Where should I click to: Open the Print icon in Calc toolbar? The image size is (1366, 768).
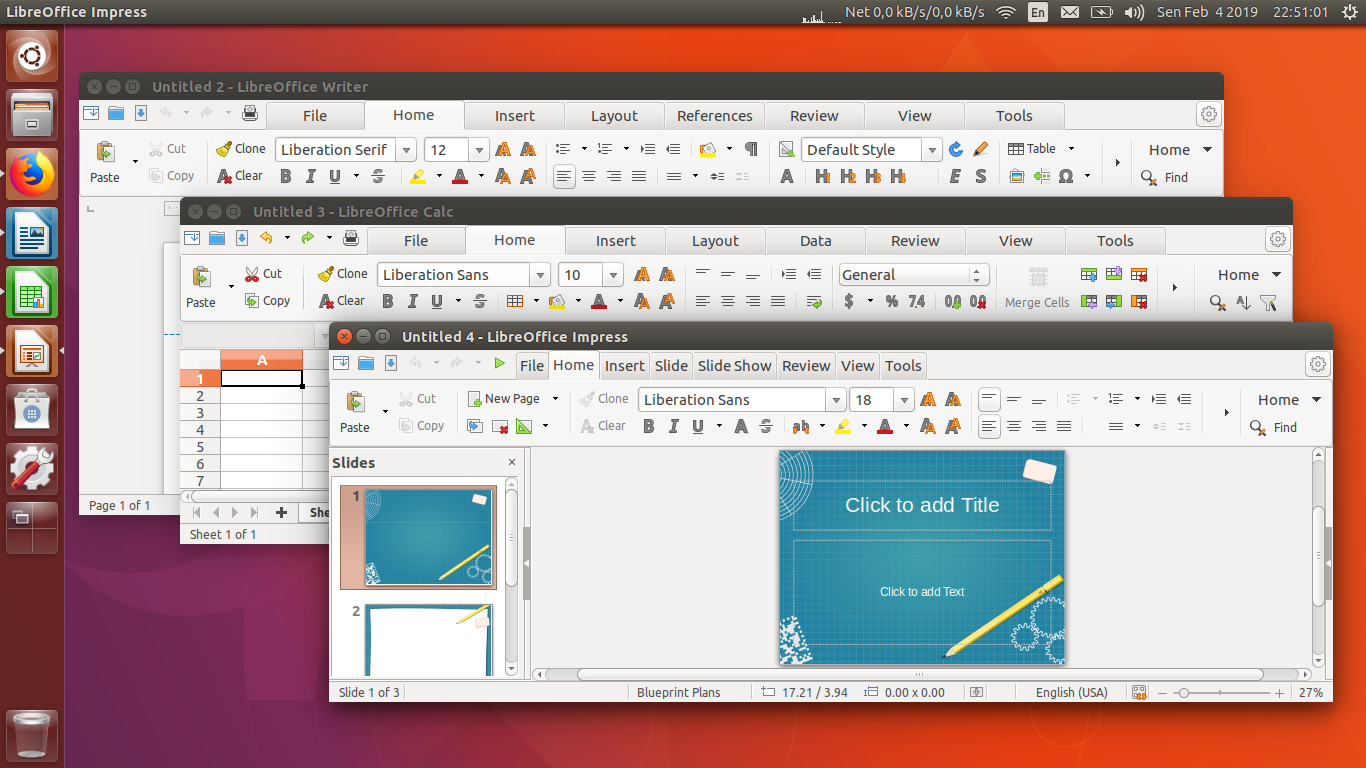tap(349, 240)
